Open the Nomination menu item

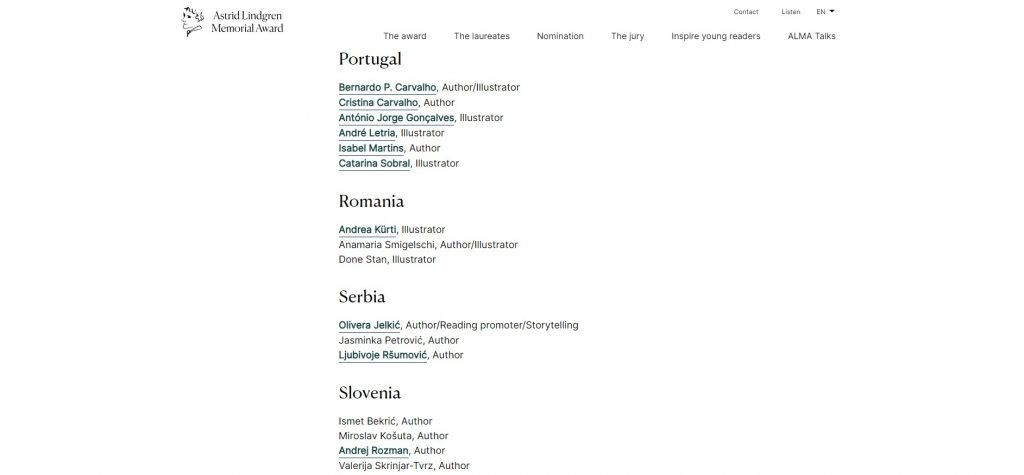pos(560,36)
